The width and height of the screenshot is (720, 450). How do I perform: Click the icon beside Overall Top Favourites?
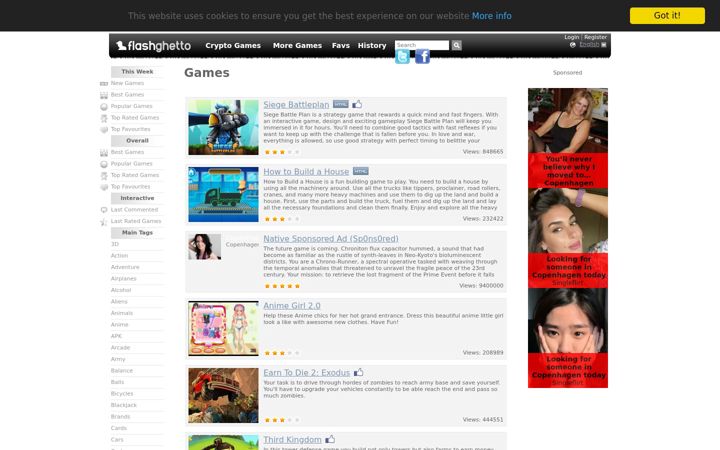(x=104, y=187)
